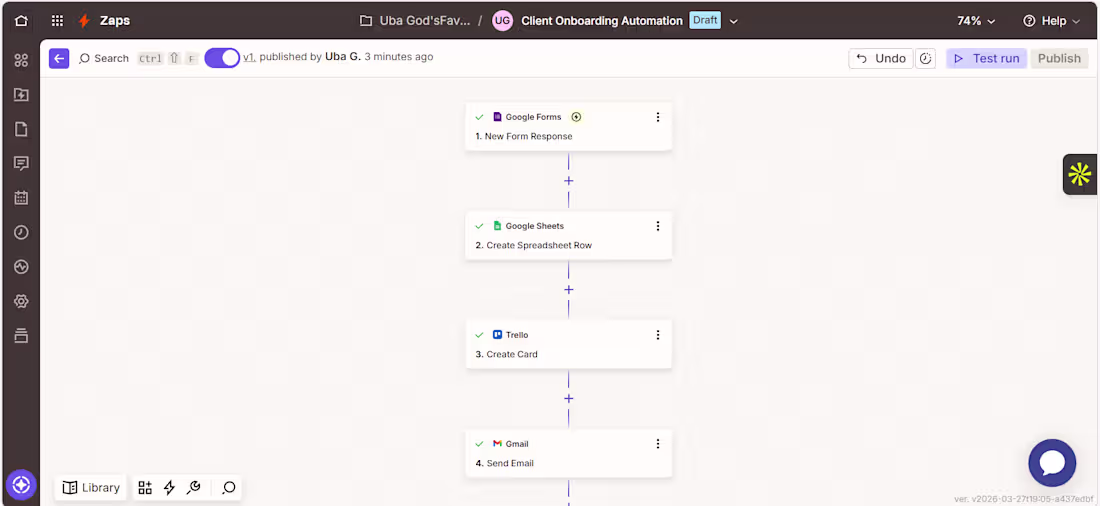Open the yellow asterisk side tab
Viewport: 1100px width, 506px height.
1080,174
